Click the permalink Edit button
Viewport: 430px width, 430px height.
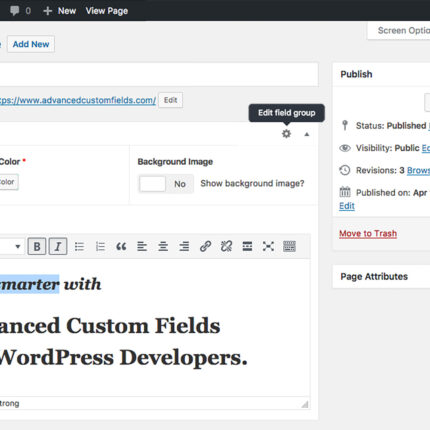click(x=170, y=100)
